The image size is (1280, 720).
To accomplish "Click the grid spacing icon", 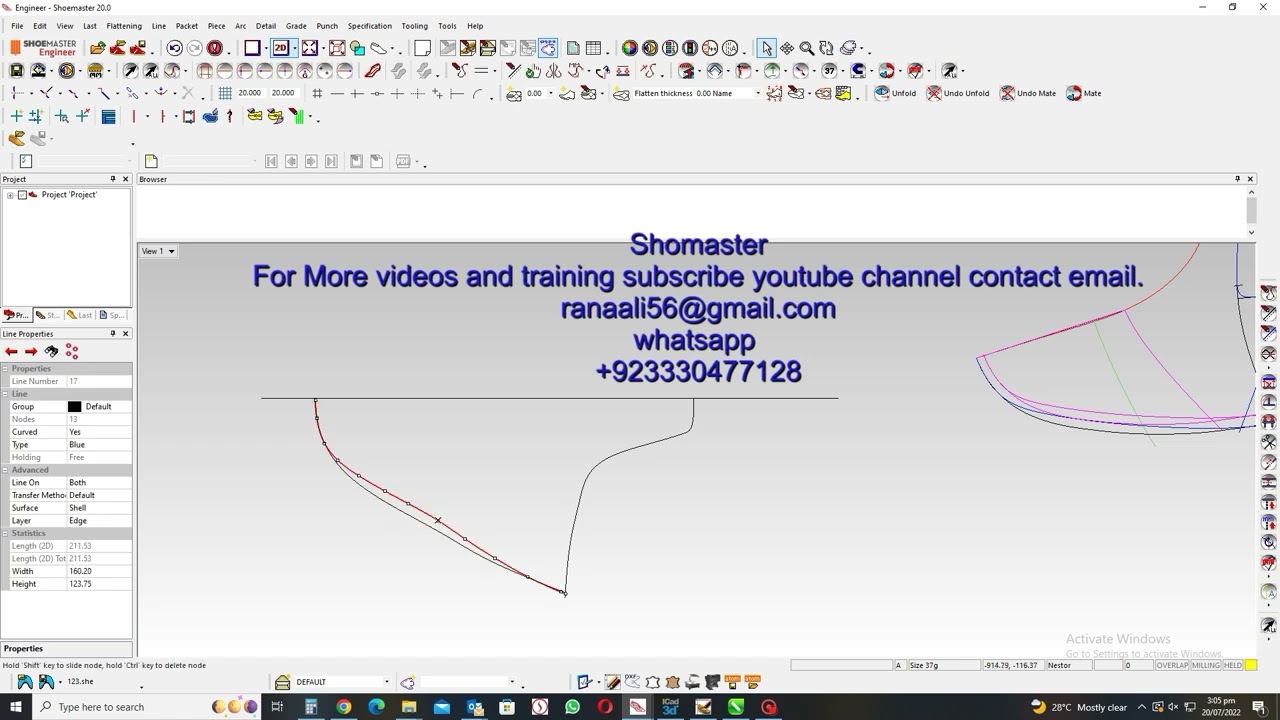I will 225,93.
